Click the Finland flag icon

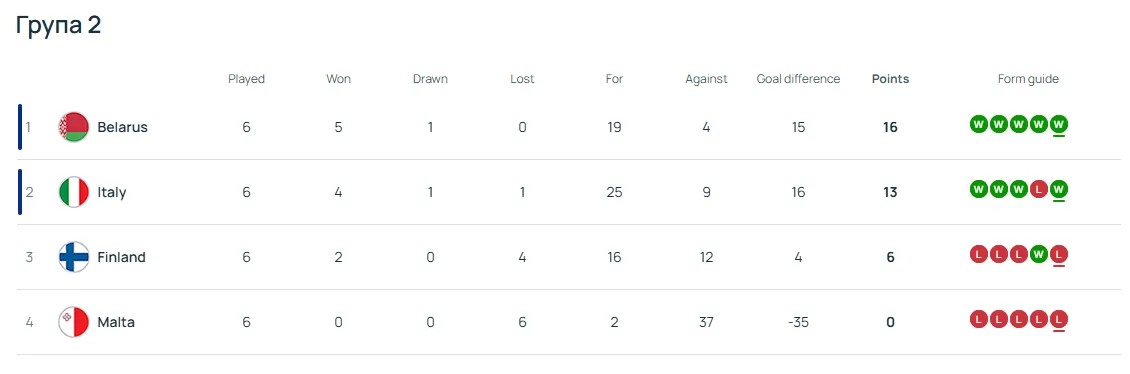(74, 257)
